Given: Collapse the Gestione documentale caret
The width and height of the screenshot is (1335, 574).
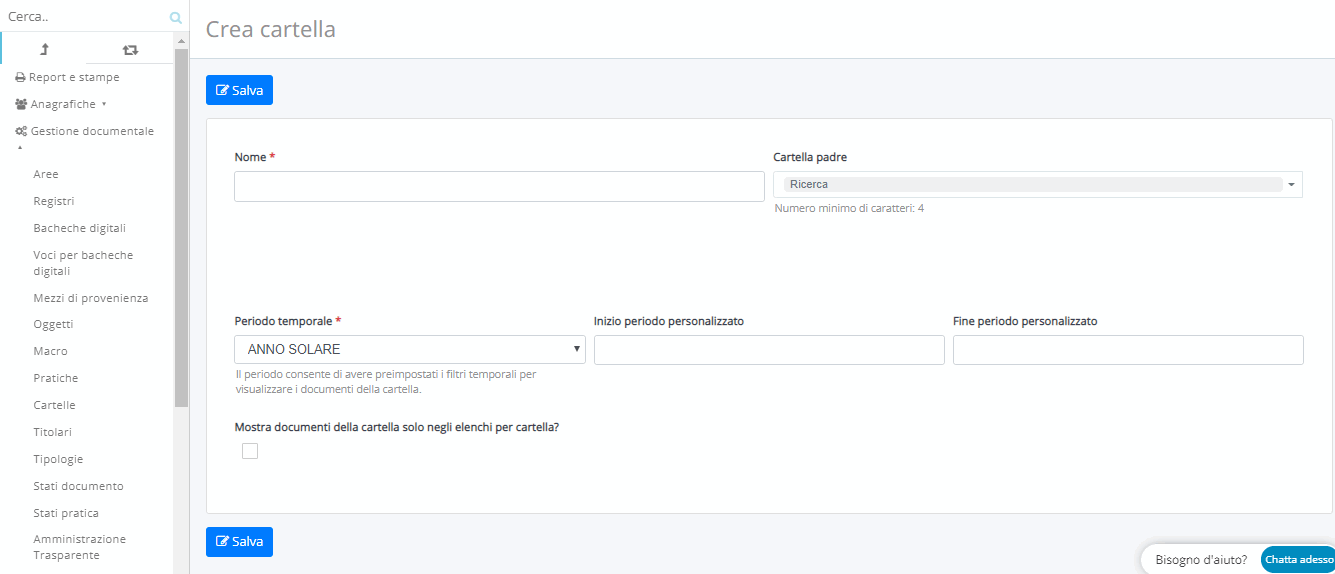Looking at the screenshot, I should (20, 148).
